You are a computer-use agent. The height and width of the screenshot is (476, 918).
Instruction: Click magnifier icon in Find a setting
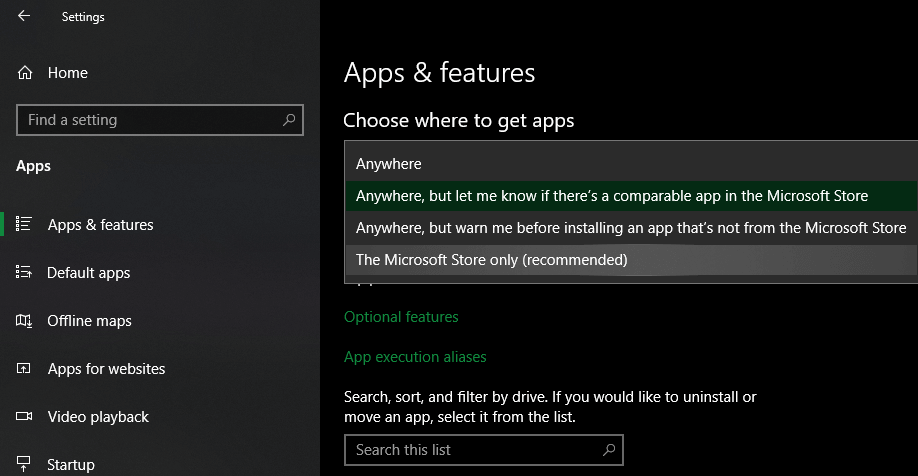point(289,120)
